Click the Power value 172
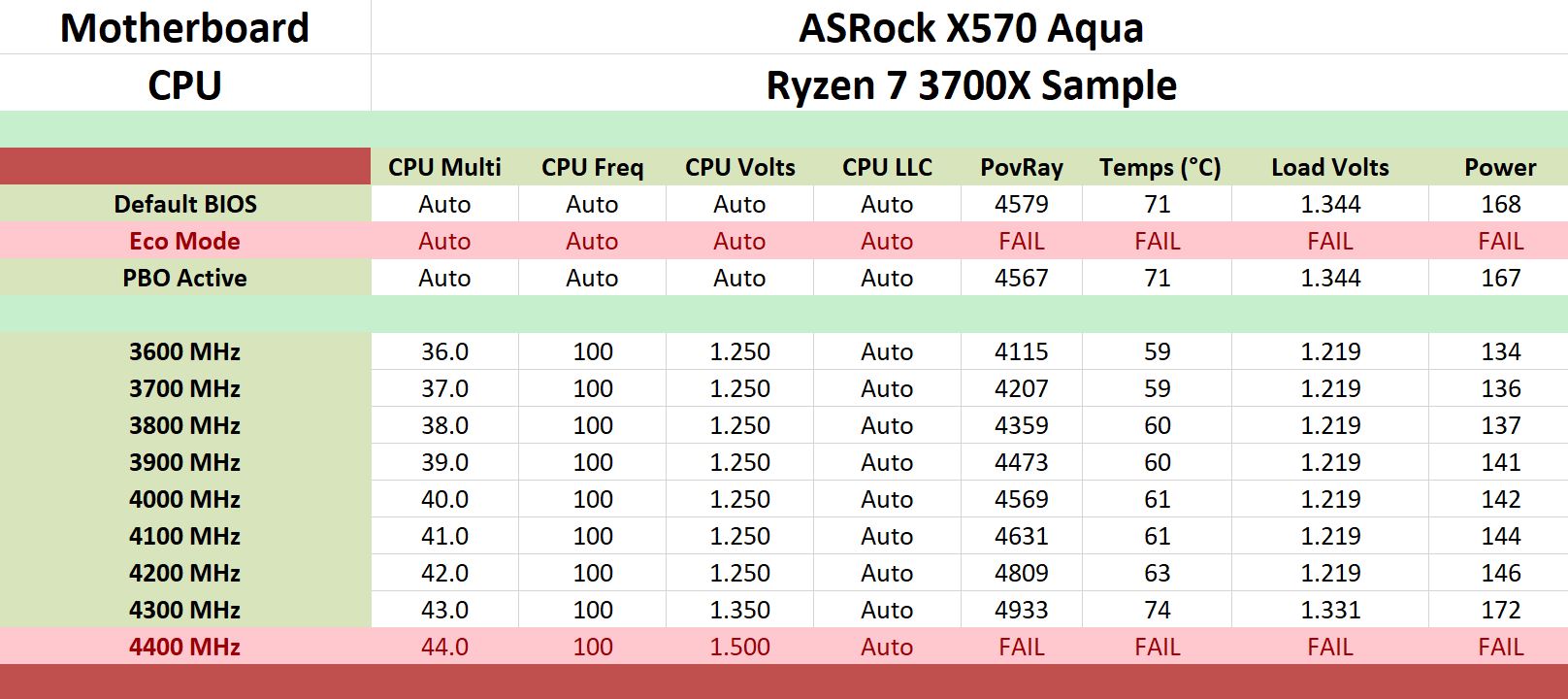 (x=1501, y=610)
